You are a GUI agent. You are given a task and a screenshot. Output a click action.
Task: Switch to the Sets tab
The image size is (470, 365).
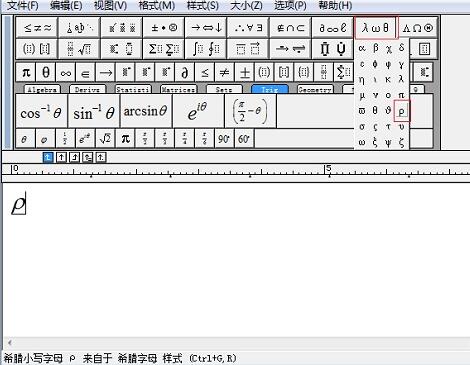[x=224, y=89]
